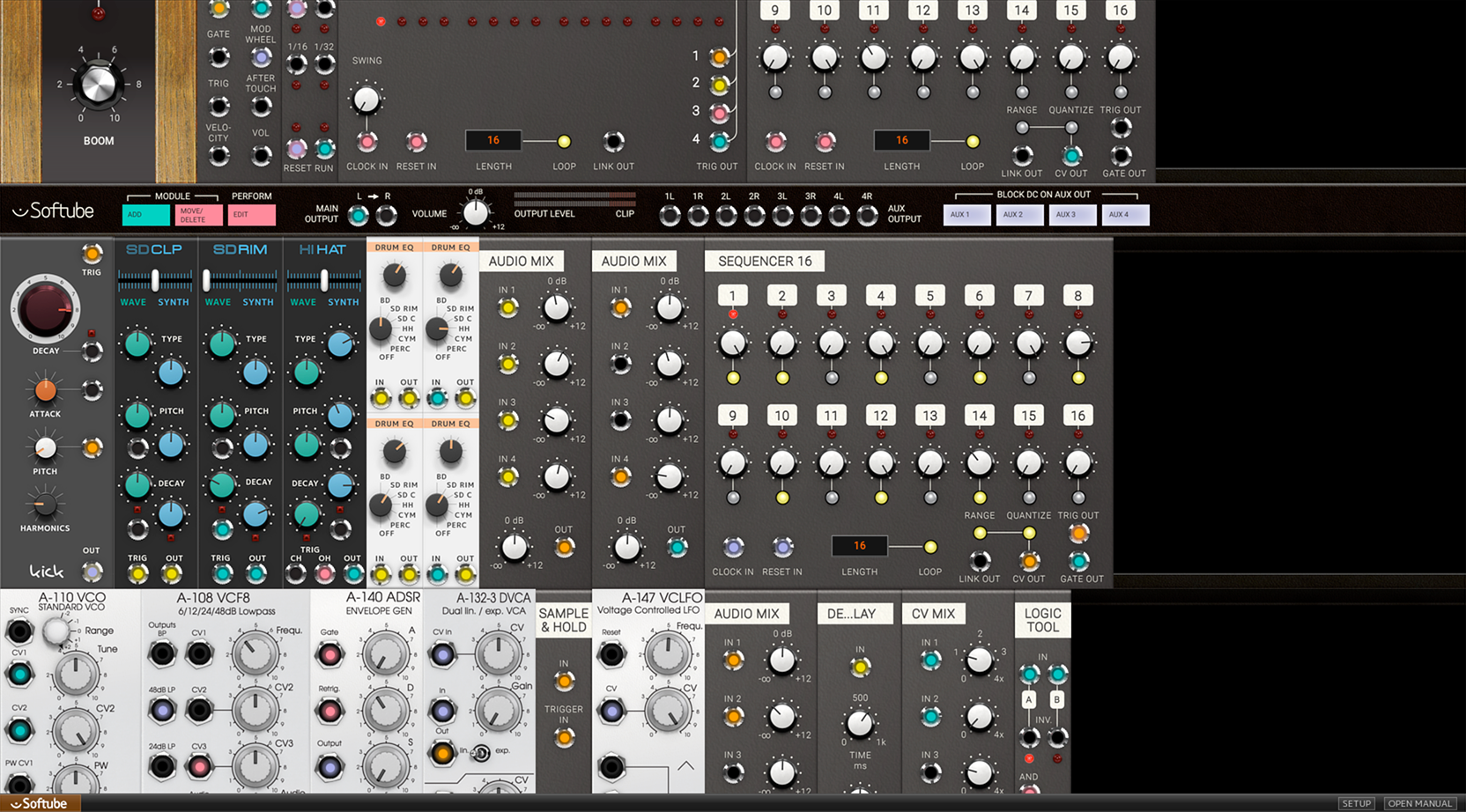Click HI HAT WAVE/SYNTH slider
This screenshot has width=1466, height=812.
pyautogui.click(x=324, y=280)
